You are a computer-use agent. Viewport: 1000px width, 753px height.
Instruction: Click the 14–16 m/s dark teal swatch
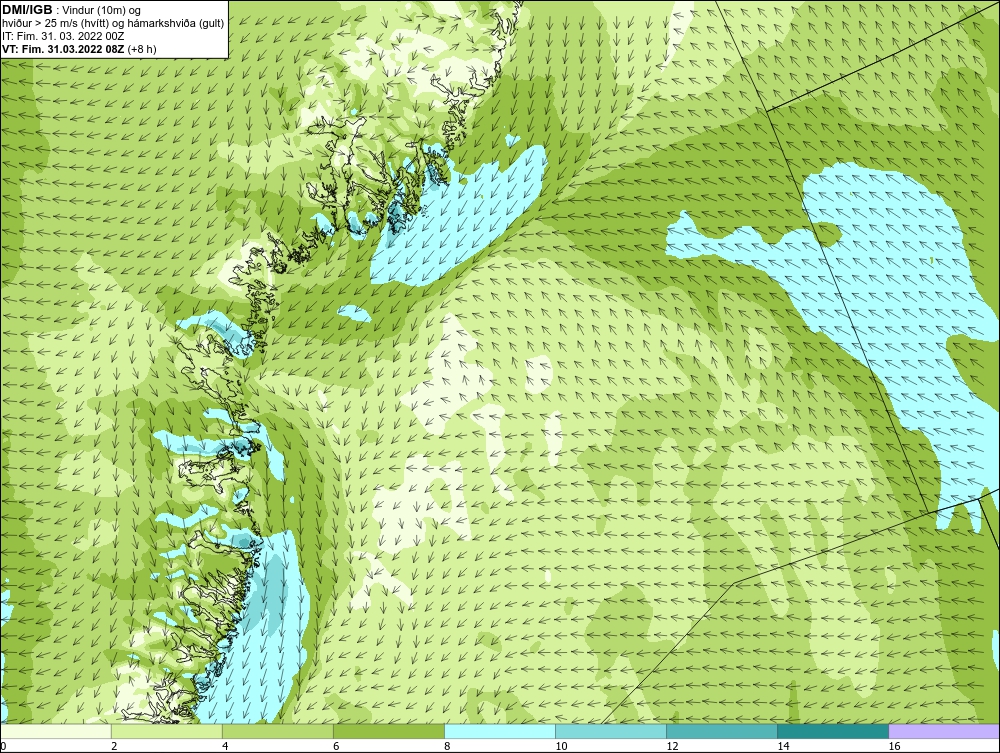pyautogui.click(x=833, y=731)
